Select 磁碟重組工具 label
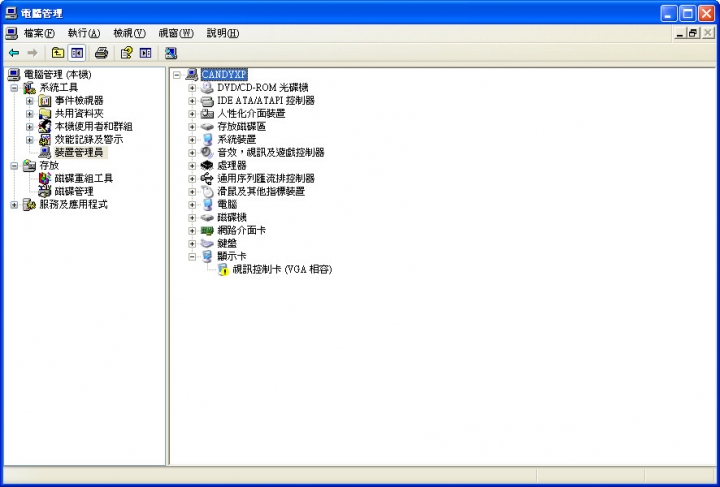The image size is (720, 487). tap(84, 179)
